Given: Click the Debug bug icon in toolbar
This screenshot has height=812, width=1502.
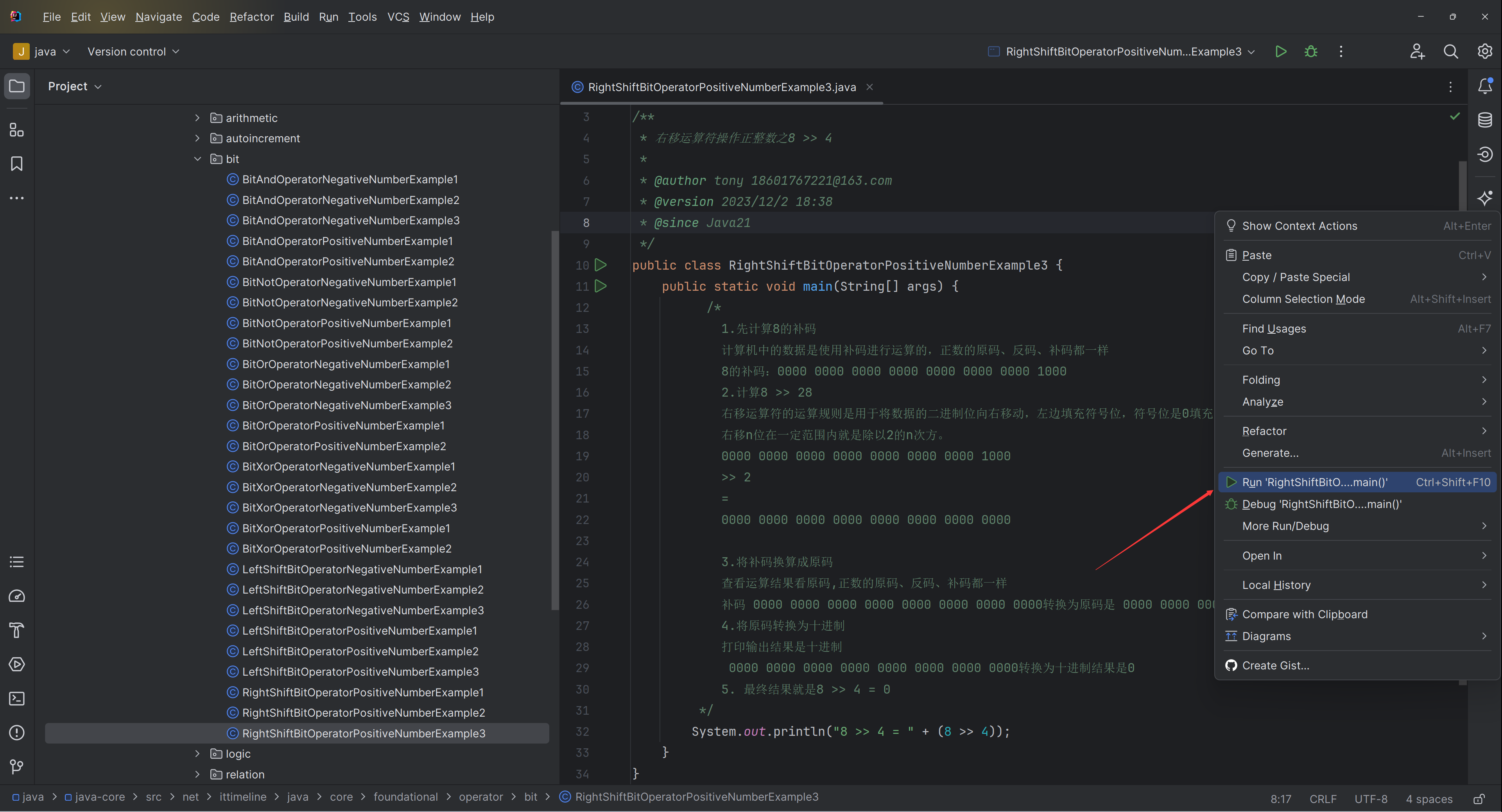Looking at the screenshot, I should pyautogui.click(x=1311, y=51).
